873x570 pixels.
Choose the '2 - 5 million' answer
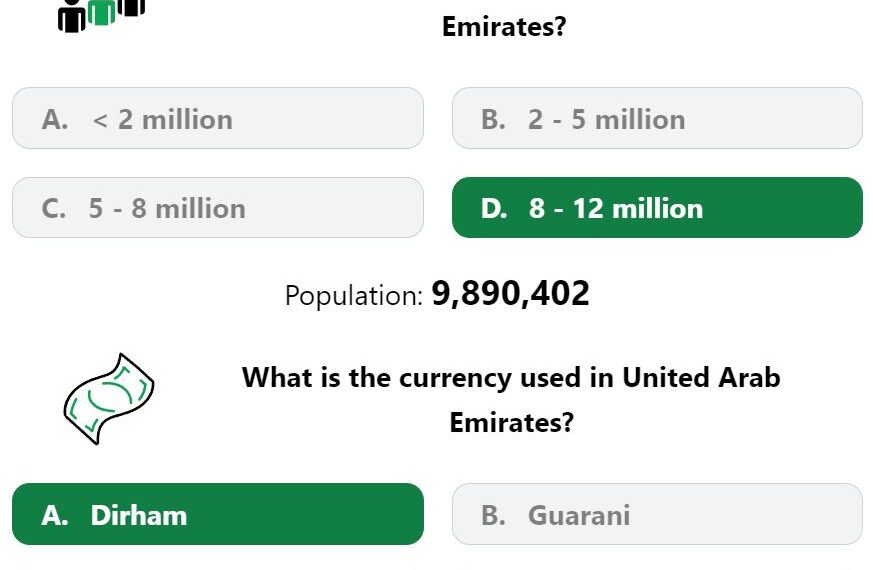[x=657, y=119]
